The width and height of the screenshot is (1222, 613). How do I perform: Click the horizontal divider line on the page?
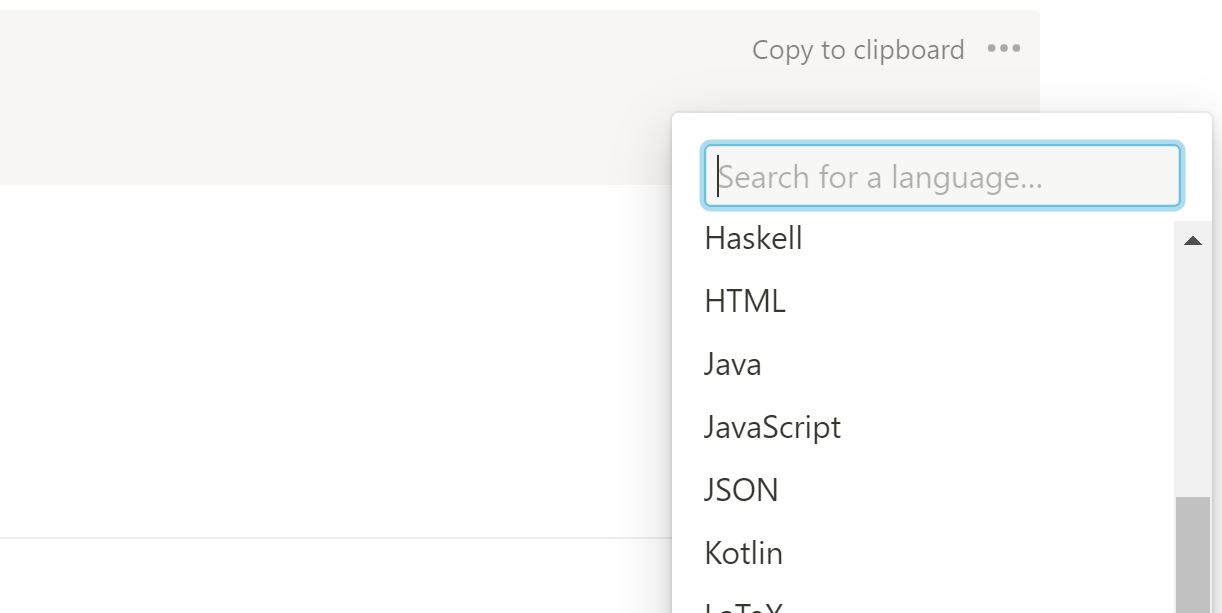coord(330,538)
